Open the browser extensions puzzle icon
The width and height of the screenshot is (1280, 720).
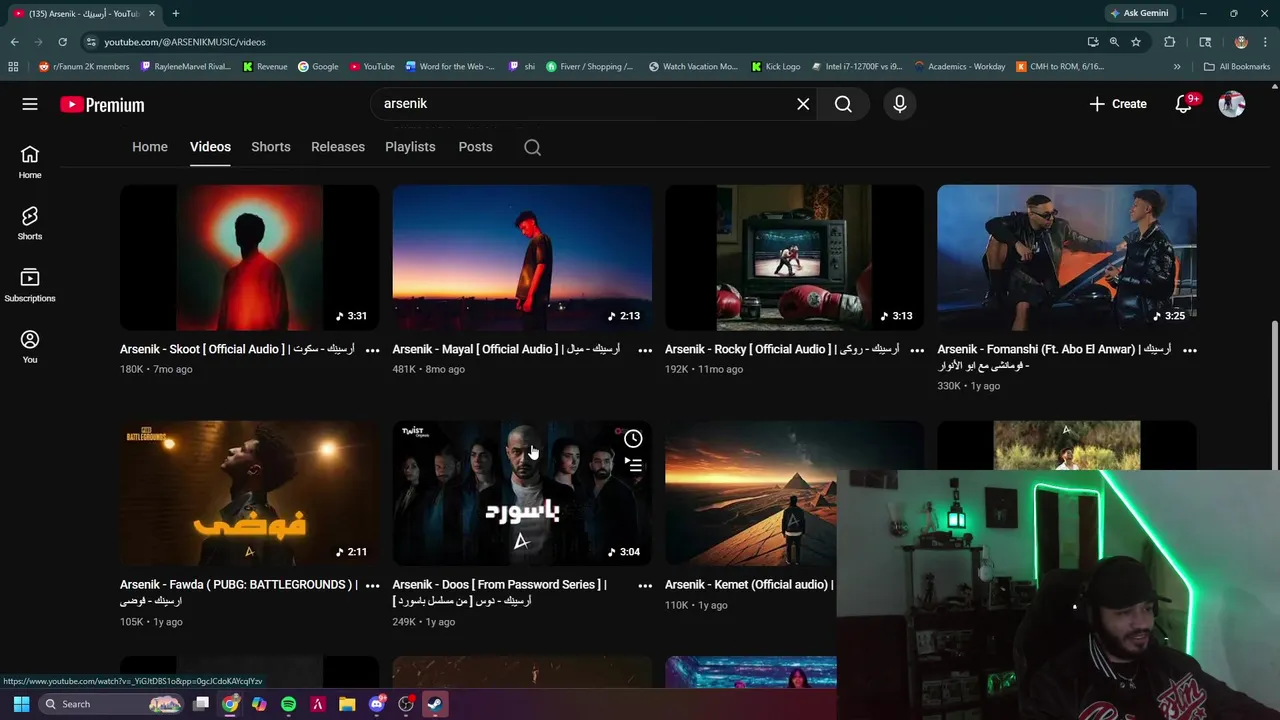pos(1169,42)
